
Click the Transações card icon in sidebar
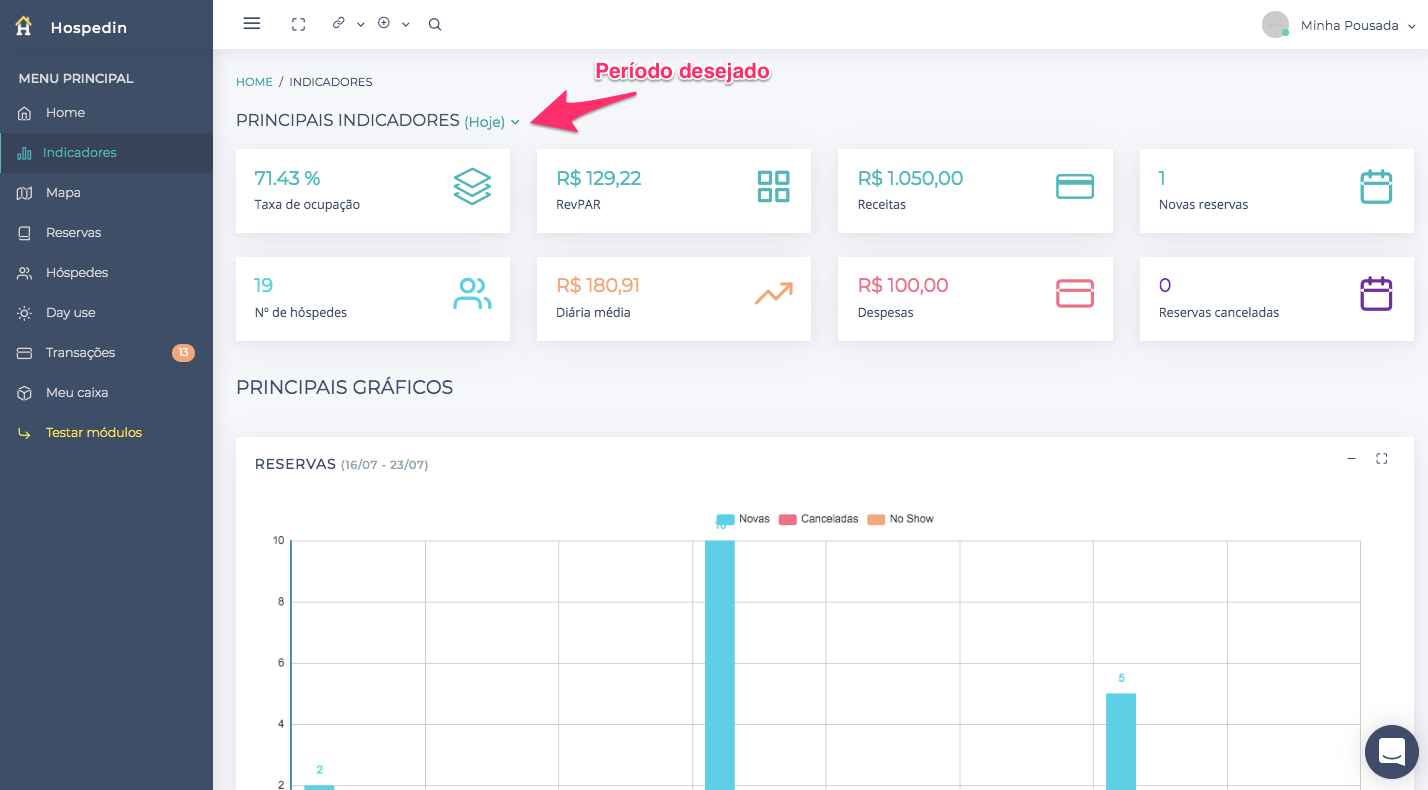coord(25,353)
